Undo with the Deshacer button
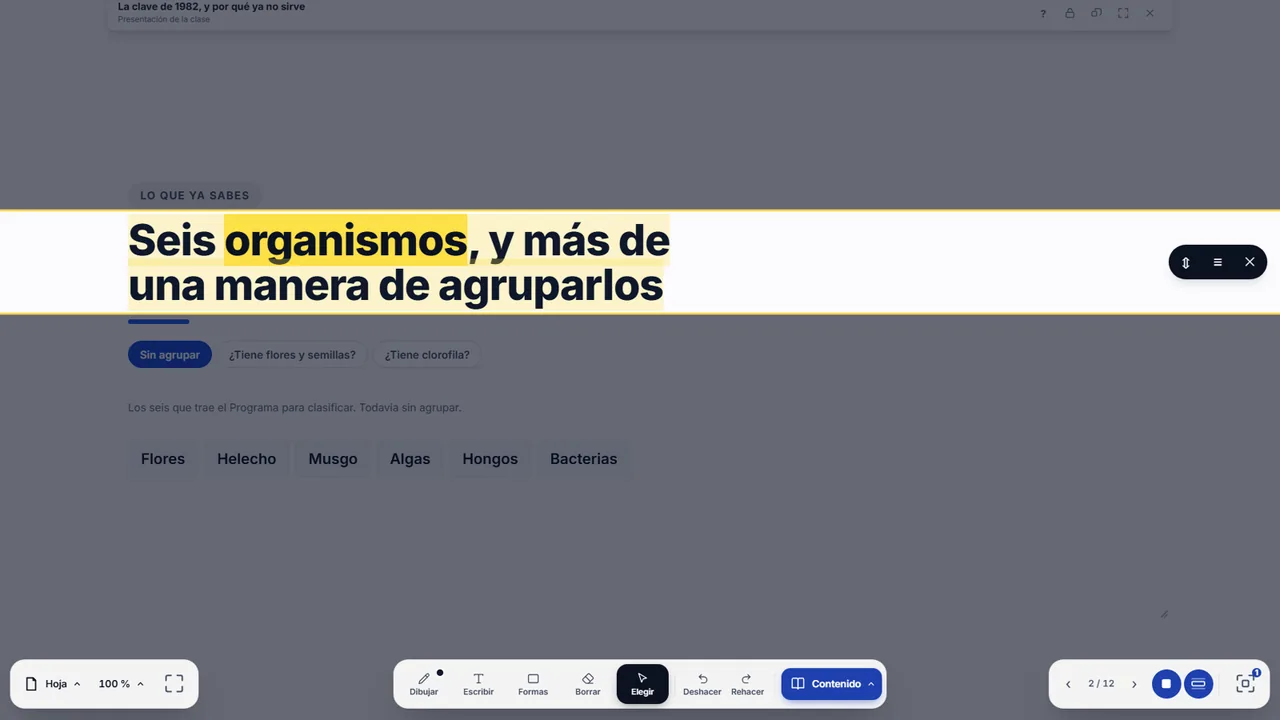The height and width of the screenshot is (720, 1280). pyautogui.click(x=702, y=684)
